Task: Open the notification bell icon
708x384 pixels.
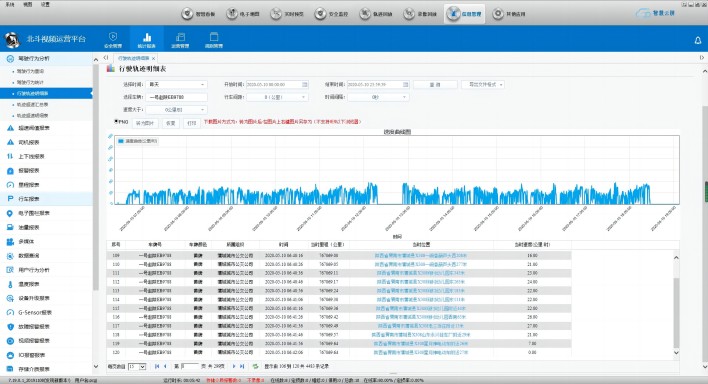Action: 698,40
